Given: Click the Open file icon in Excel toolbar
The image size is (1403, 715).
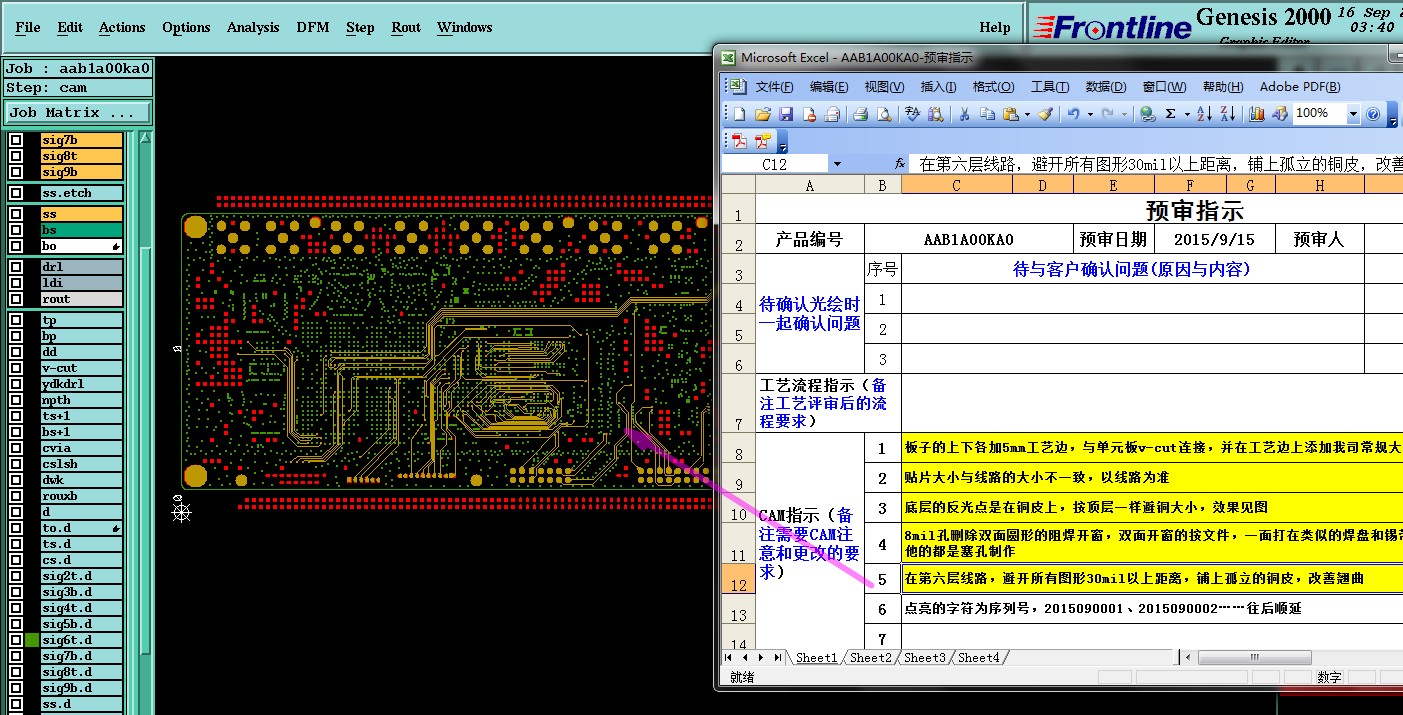Looking at the screenshot, I should tap(763, 114).
